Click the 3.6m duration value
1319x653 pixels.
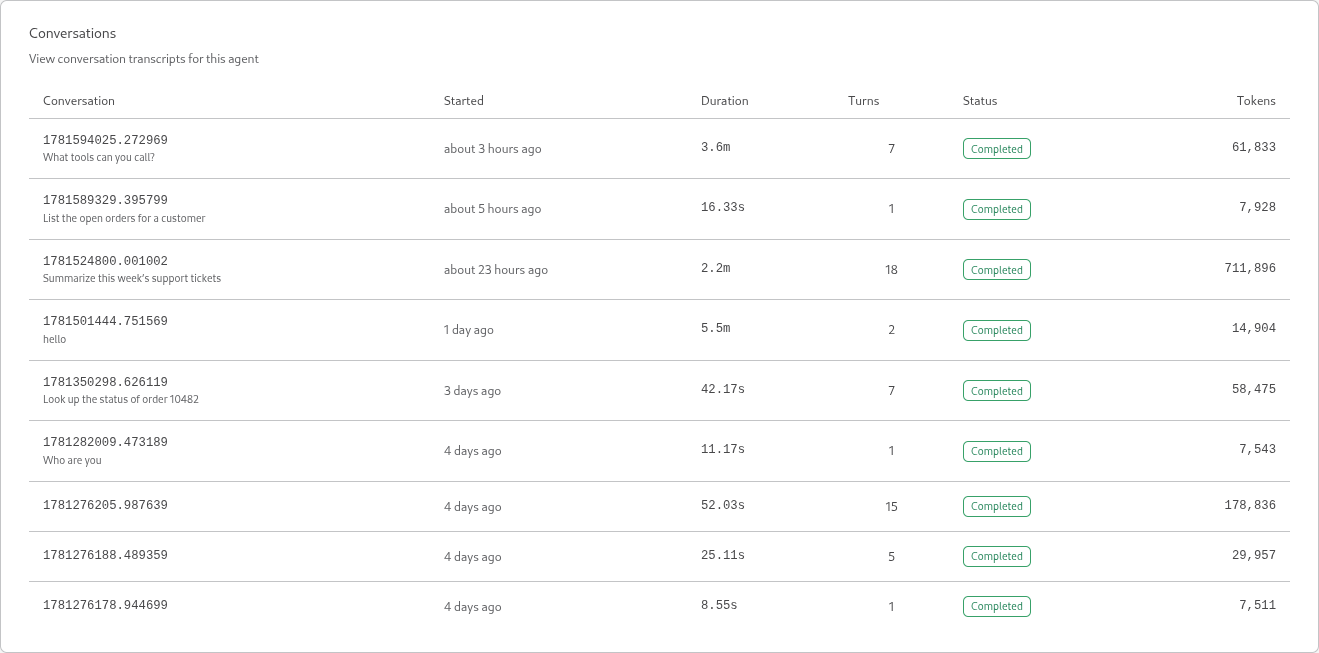716,147
